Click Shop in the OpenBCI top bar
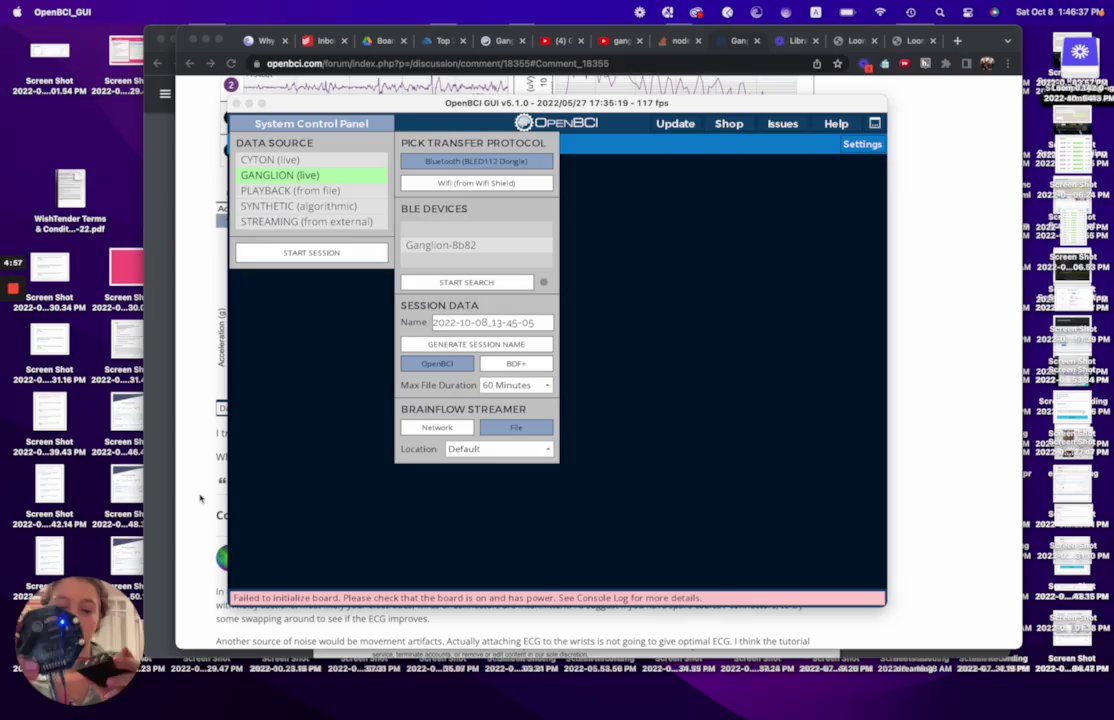The height and width of the screenshot is (720, 1114). click(x=728, y=124)
